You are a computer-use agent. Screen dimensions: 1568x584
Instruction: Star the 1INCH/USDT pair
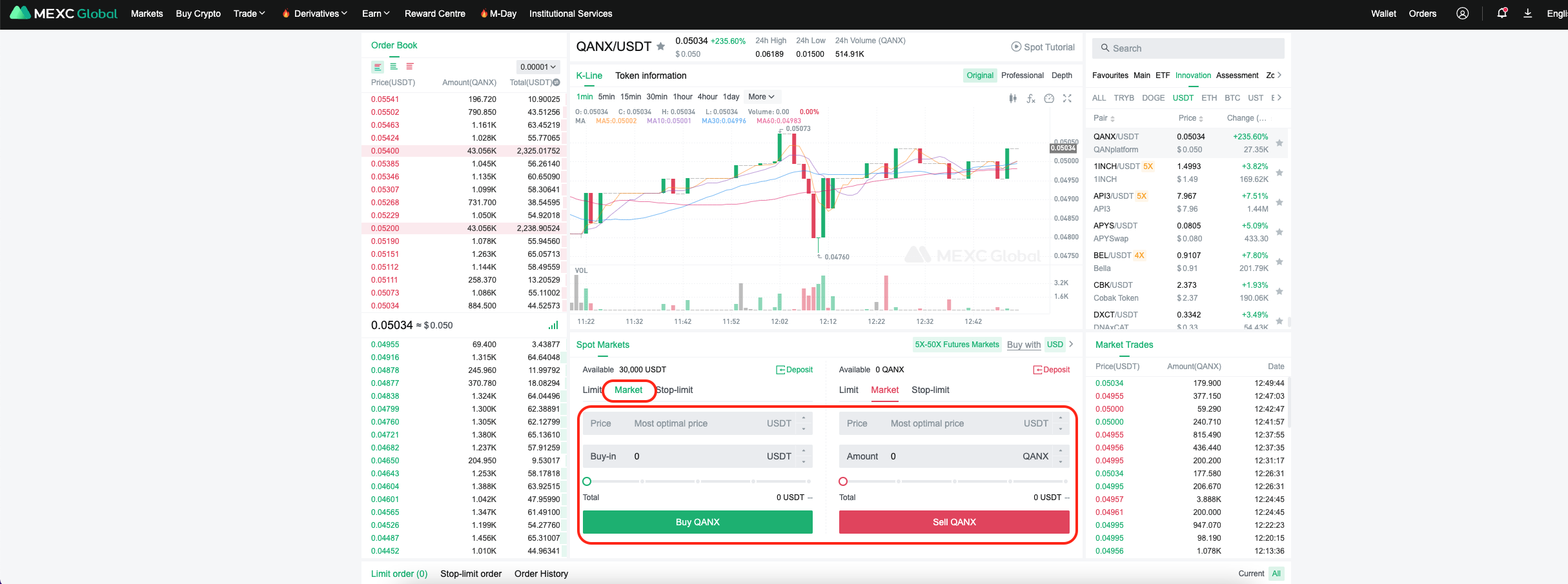tap(1279, 173)
